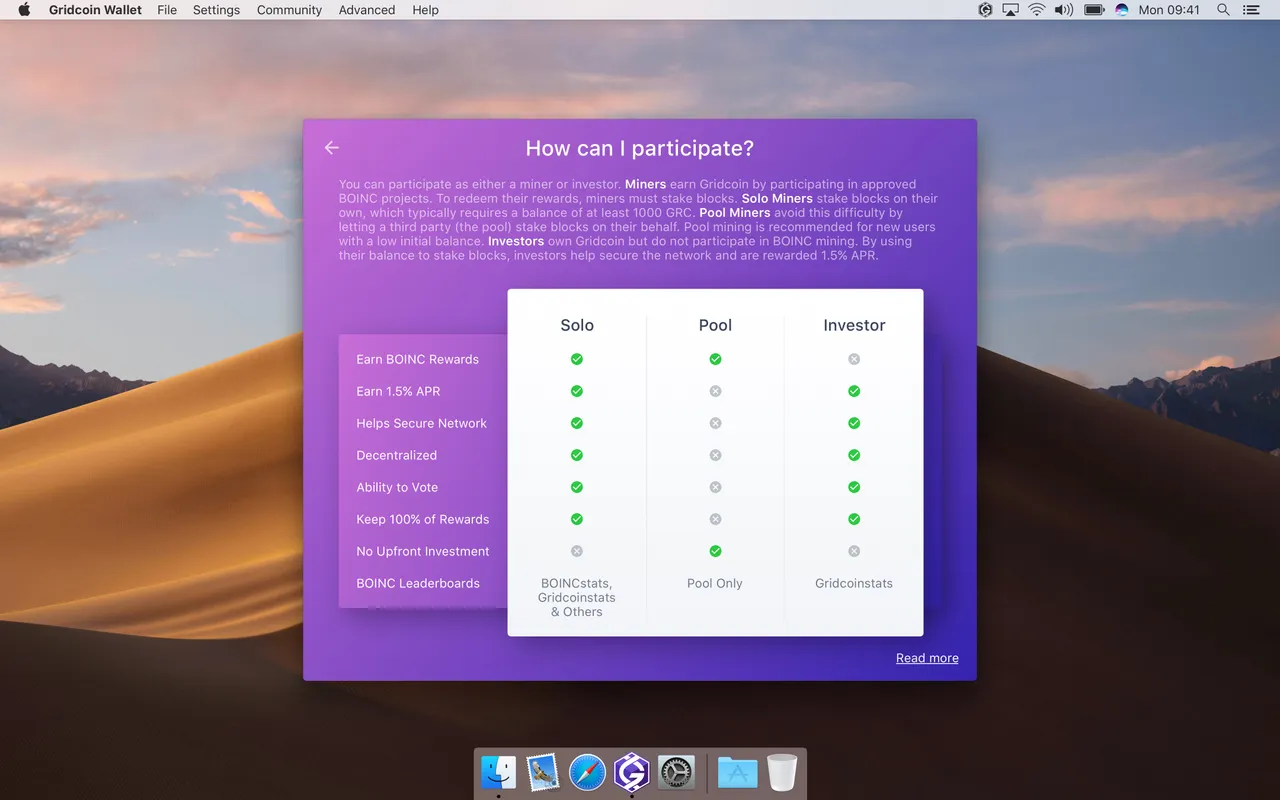Click Investor checkmark for Helps Secure Network
The width and height of the screenshot is (1280, 800).
[x=854, y=423]
